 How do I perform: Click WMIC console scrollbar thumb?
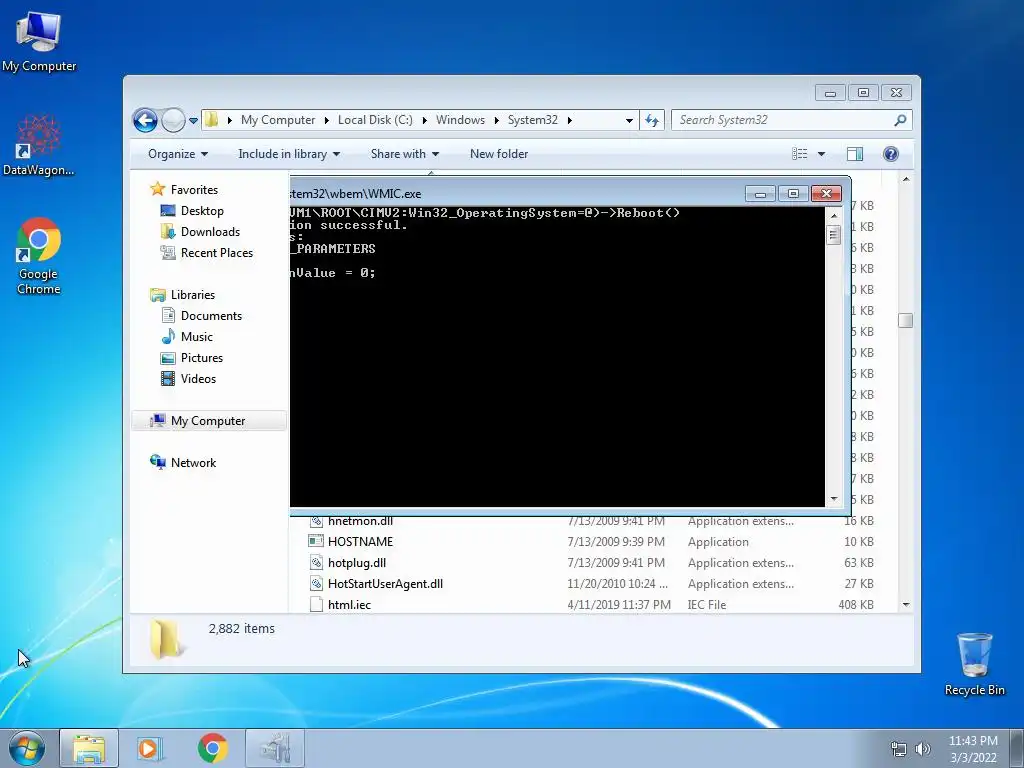(833, 234)
